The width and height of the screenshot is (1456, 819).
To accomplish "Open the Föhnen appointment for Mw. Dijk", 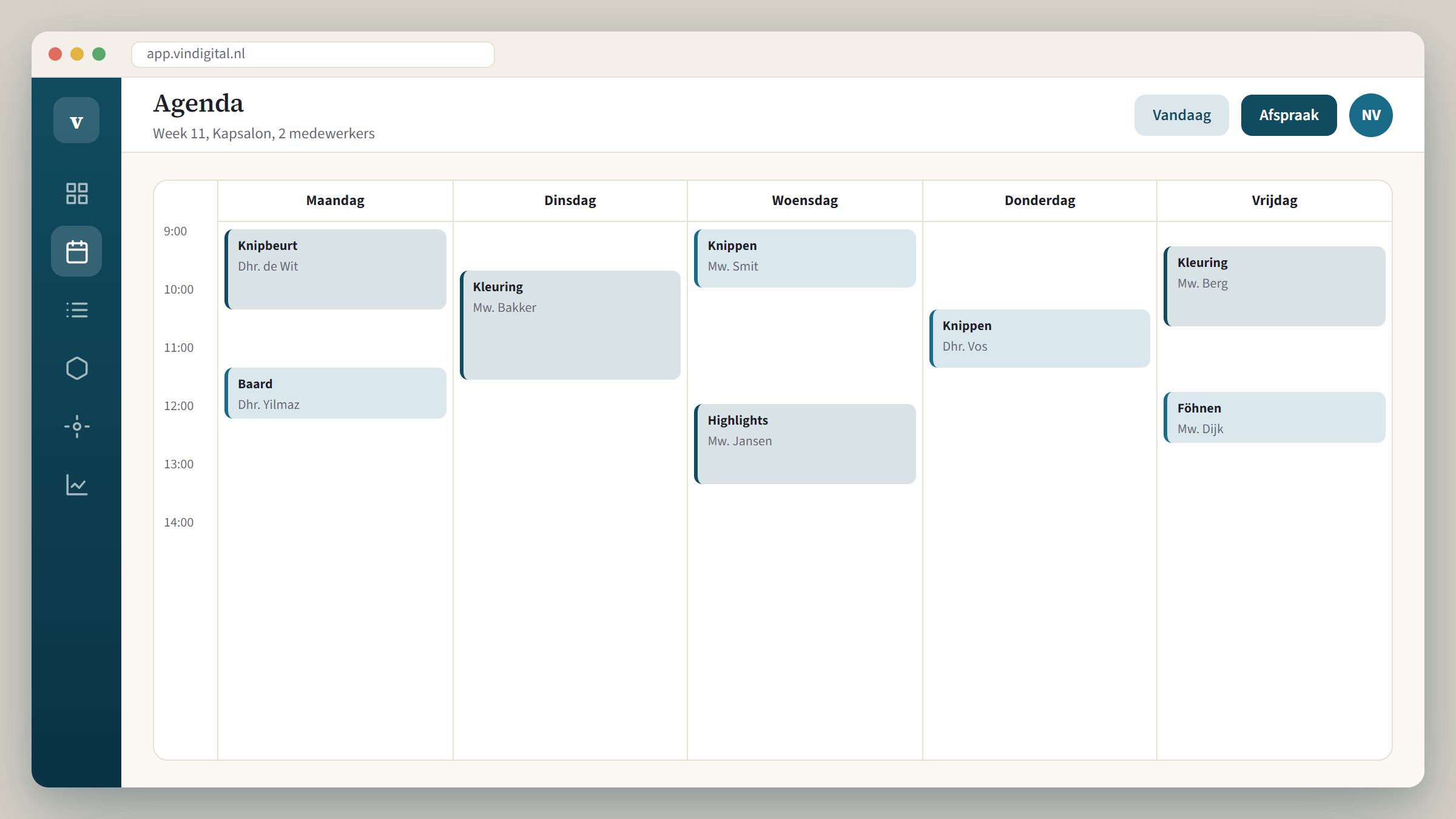I will pos(1275,417).
